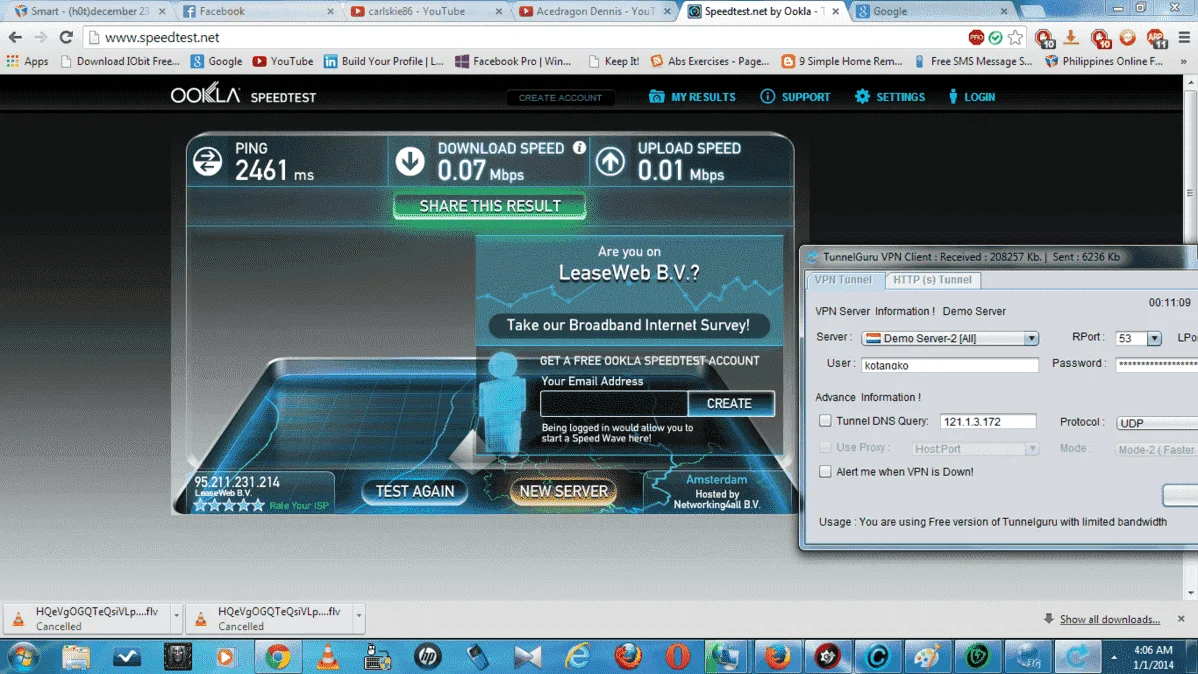The height and width of the screenshot is (674, 1198).
Task: Toggle the Use Proxy checkbox
Action: click(x=825, y=447)
